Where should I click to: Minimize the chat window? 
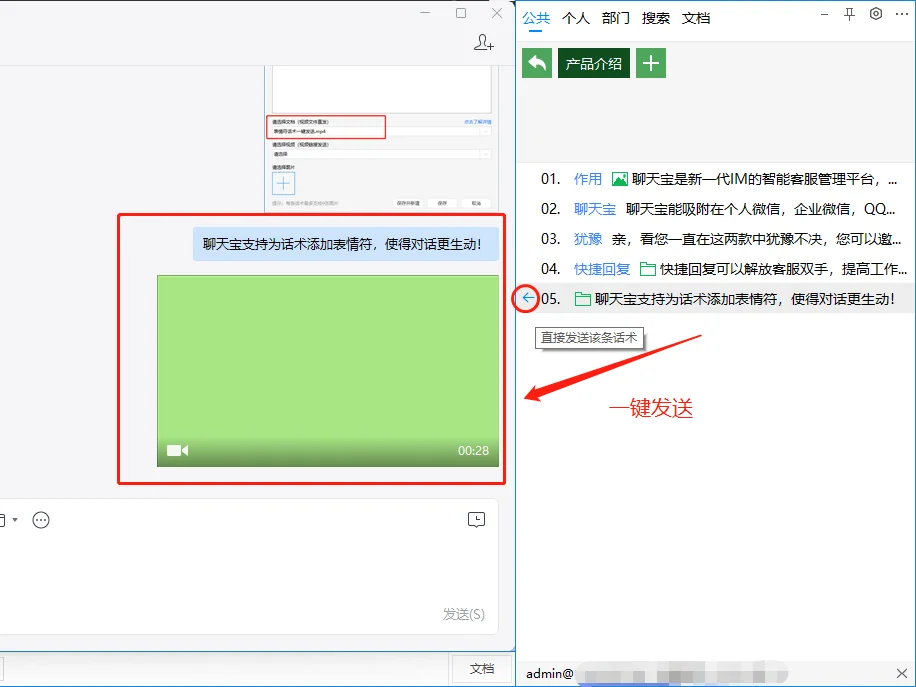(x=425, y=13)
